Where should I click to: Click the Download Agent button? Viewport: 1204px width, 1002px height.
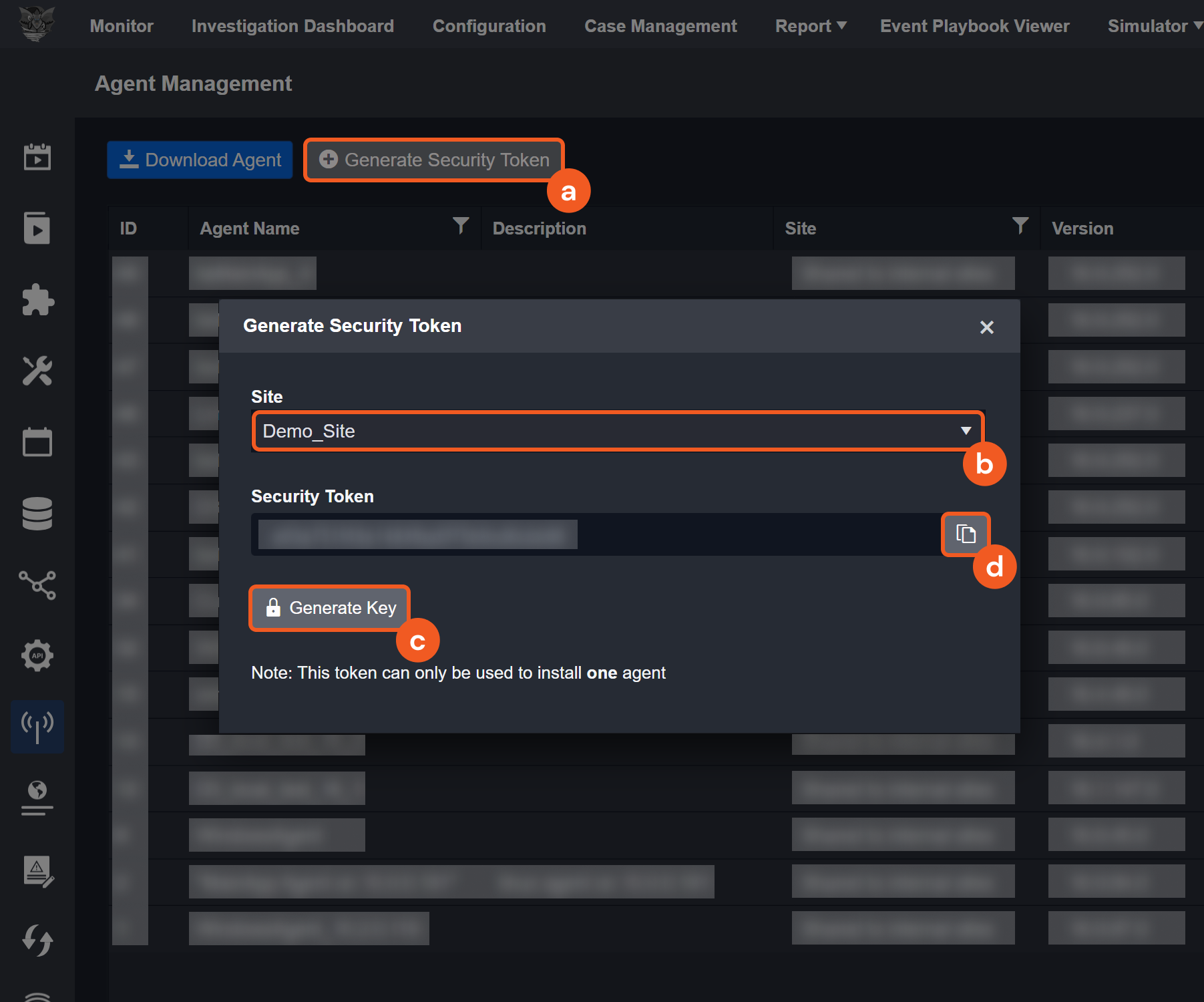click(200, 160)
